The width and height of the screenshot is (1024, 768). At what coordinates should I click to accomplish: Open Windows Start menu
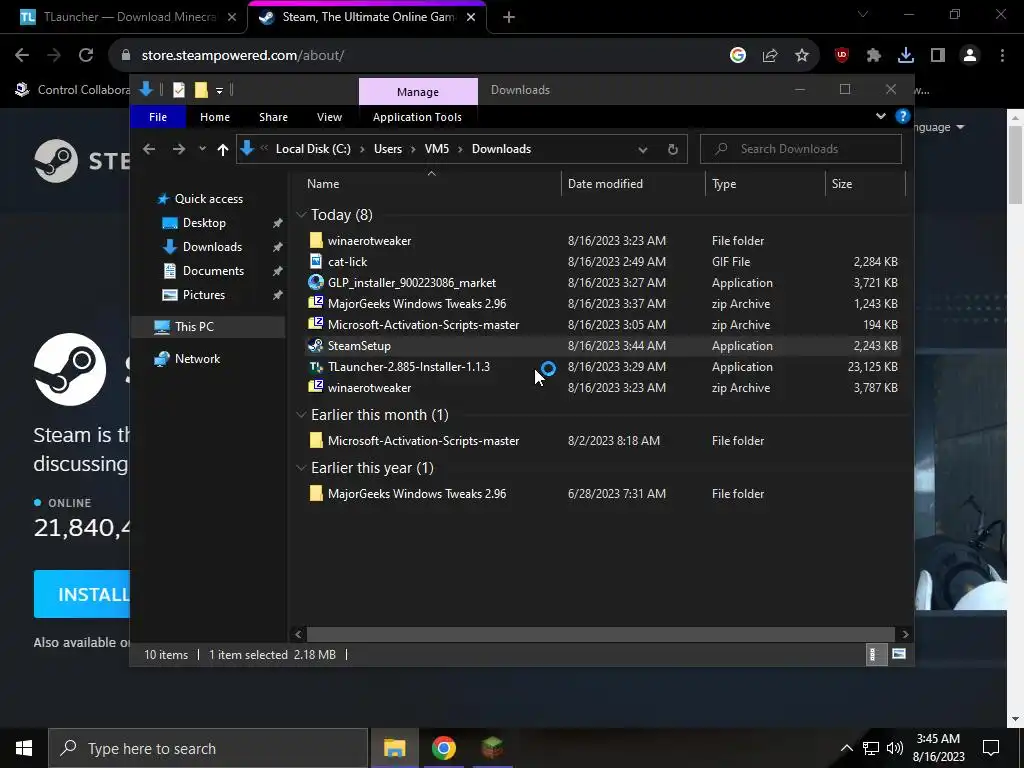click(24, 748)
